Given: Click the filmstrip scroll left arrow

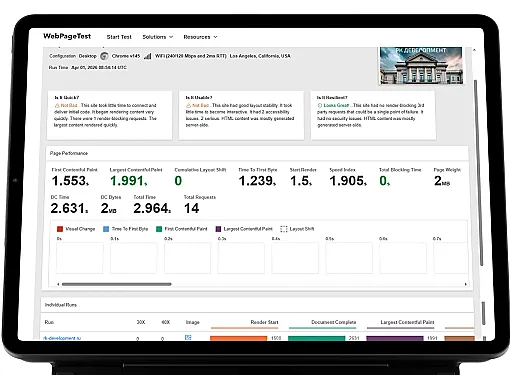Looking at the screenshot, I should tap(58, 284).
